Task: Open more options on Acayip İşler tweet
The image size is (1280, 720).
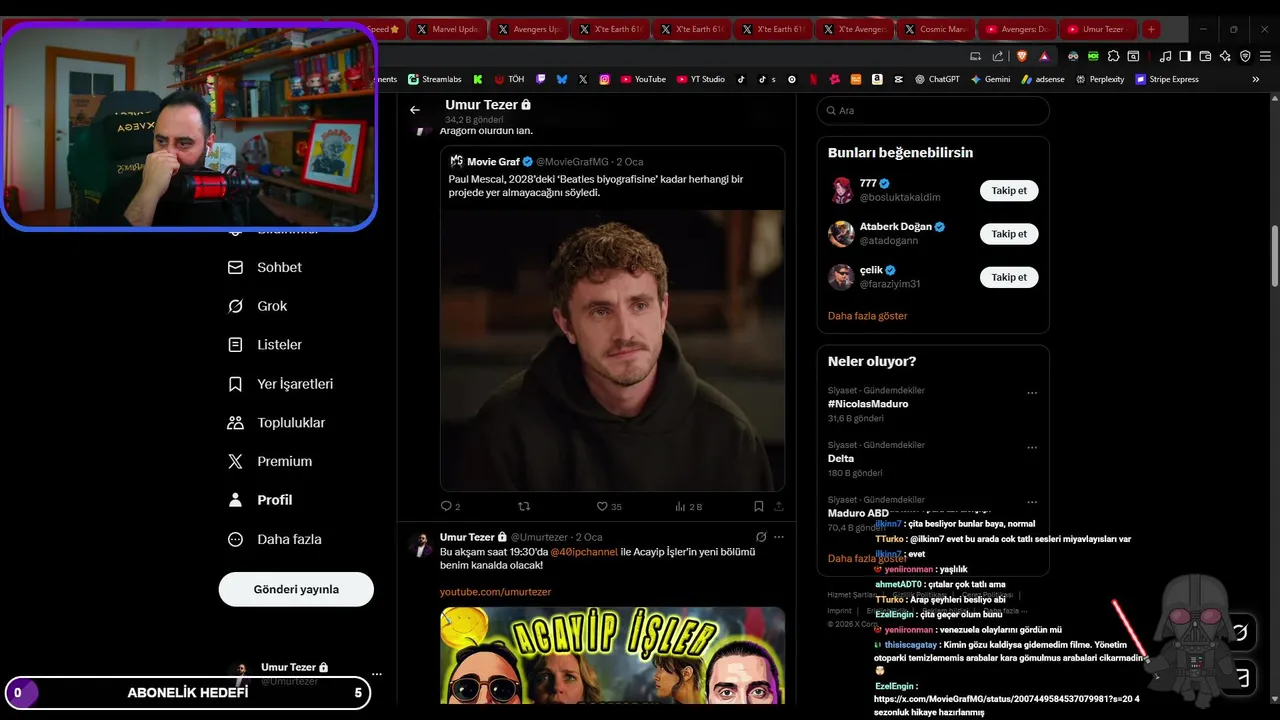Action: pos(779,537)
